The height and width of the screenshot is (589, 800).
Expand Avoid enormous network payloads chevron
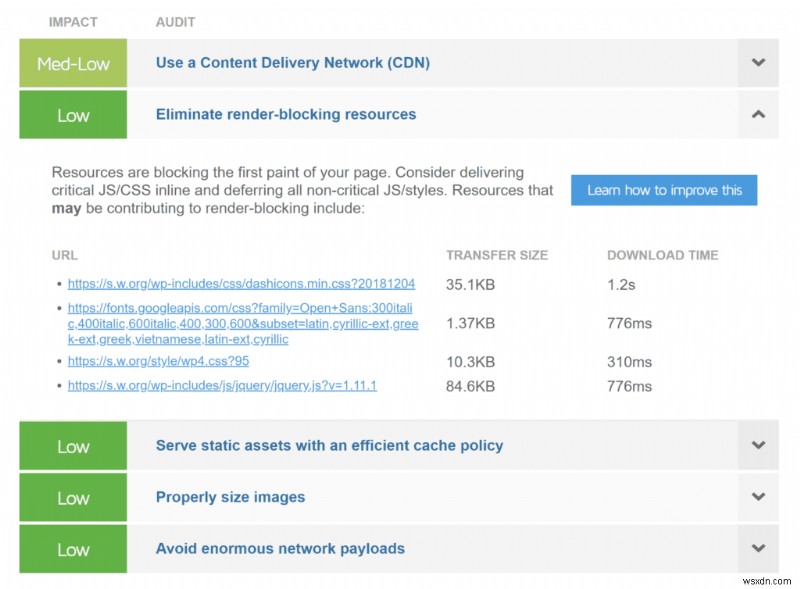758,548
